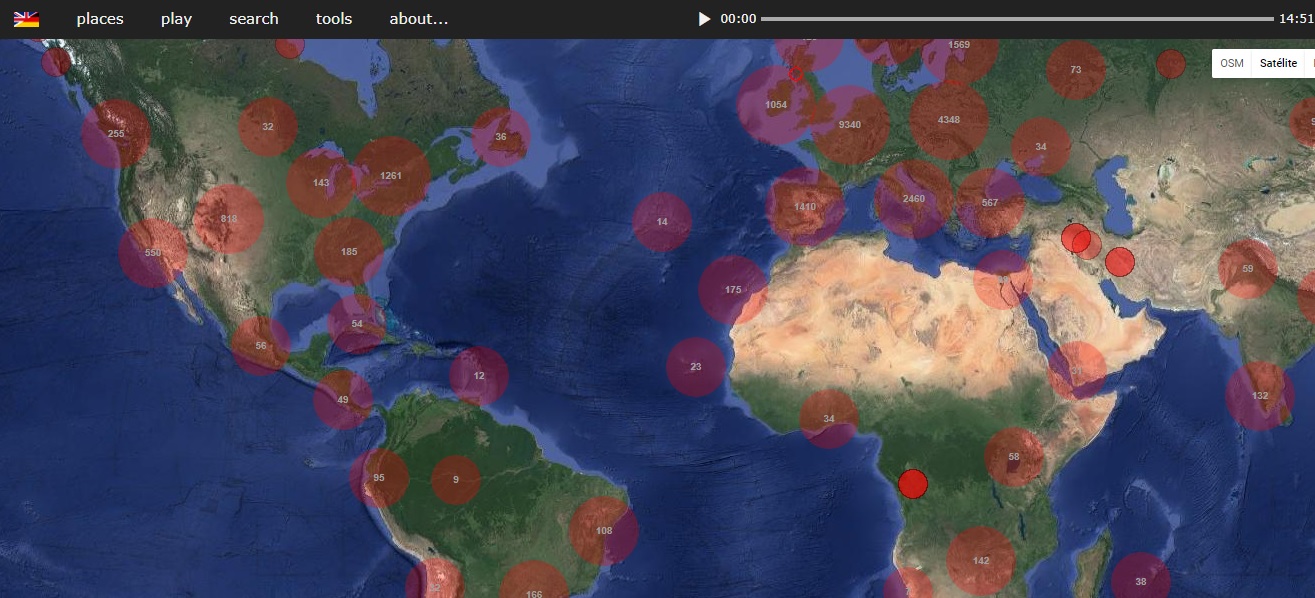The width and height of the screenshot is (1315, 598).
Task: Select the 255 cluster marker
Action: click(116, 134)
